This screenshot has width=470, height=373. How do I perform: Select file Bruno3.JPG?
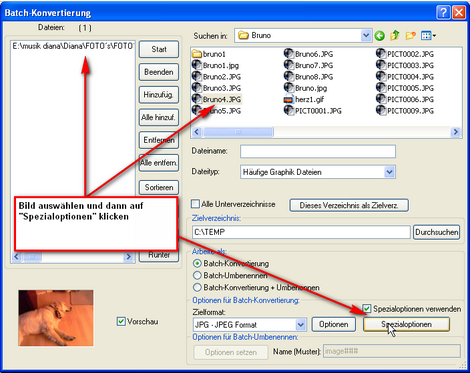(x=216, y=88)
